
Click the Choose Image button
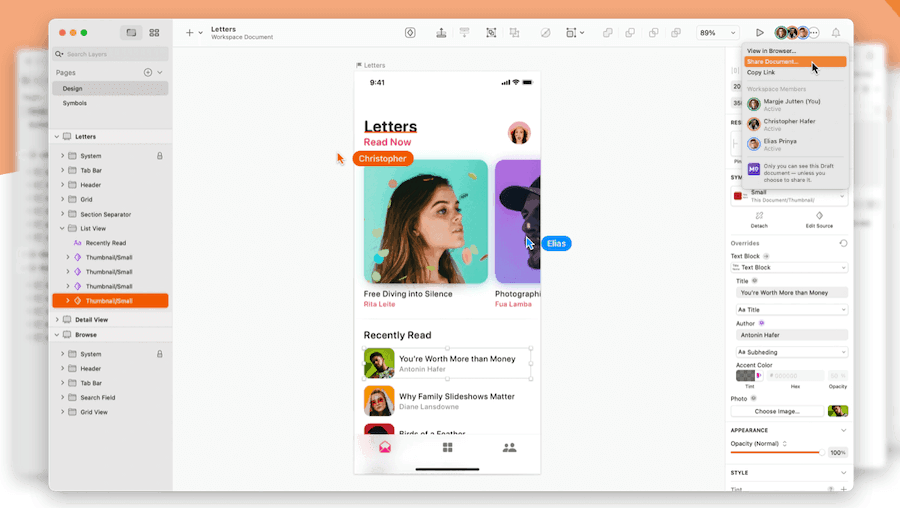pos(776,411)
